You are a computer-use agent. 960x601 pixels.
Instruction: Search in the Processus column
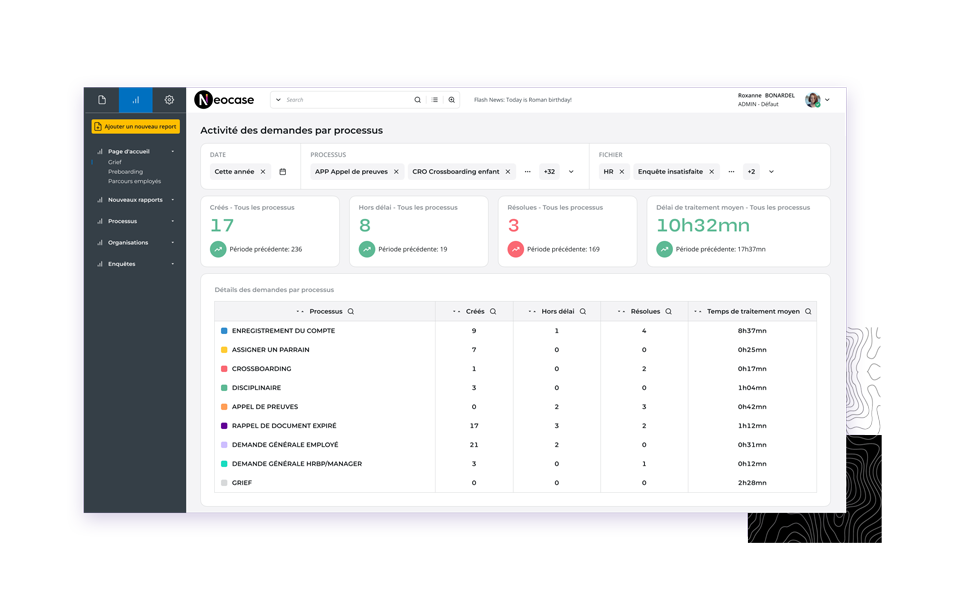[x=351, y=312]
